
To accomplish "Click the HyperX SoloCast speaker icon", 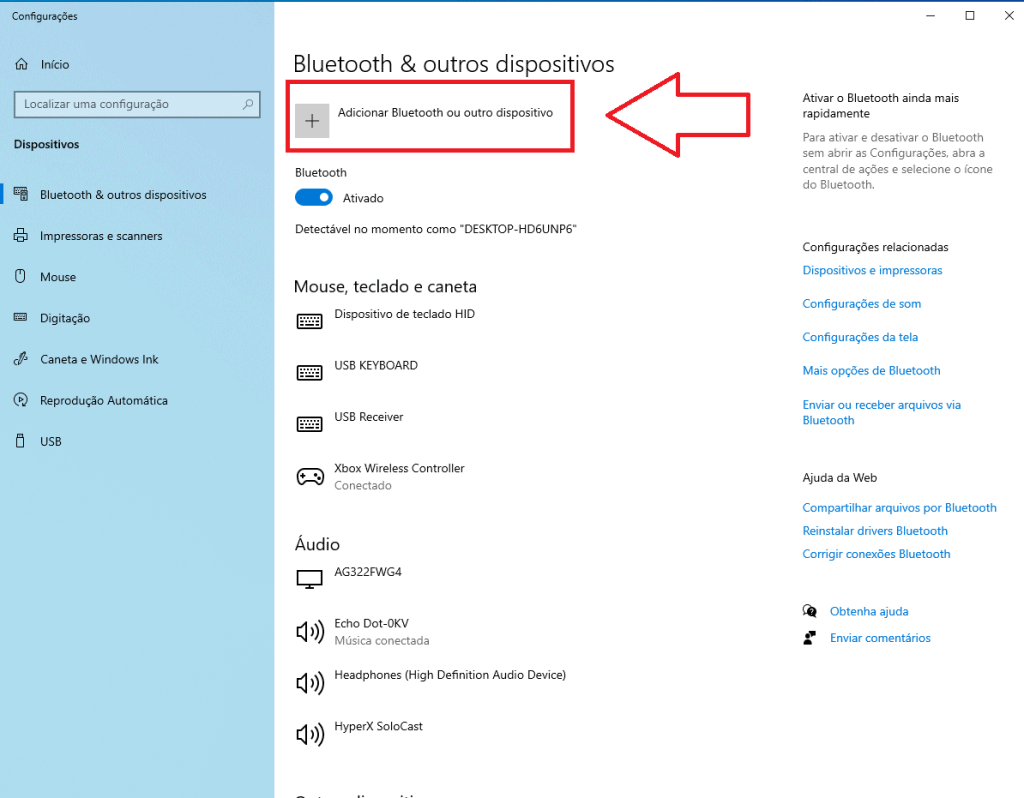I will click(311, 734).
